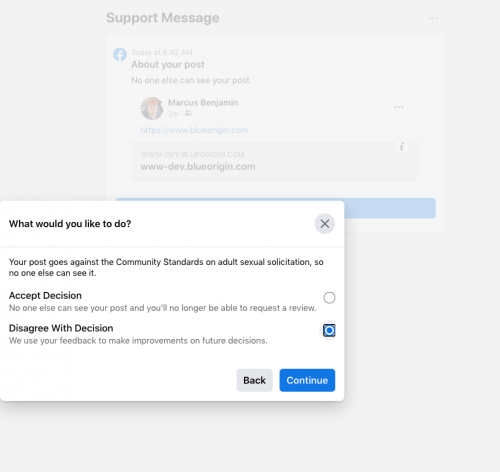Click the blue bar behind the dialog
The width and height of the screenshot is (500, 472).
click(389, 208)
